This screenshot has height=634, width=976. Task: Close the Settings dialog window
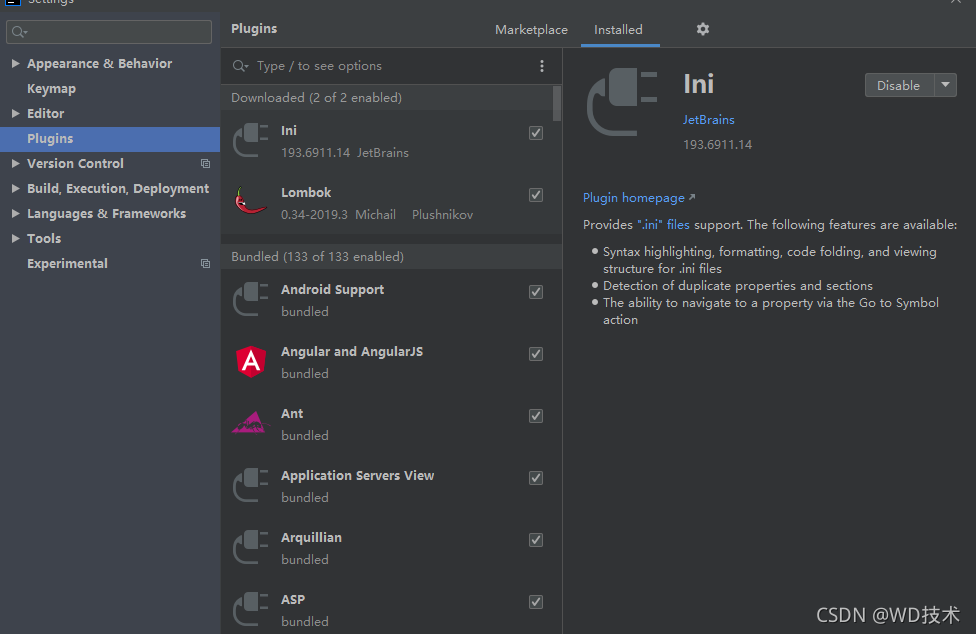tap(955, 2)
